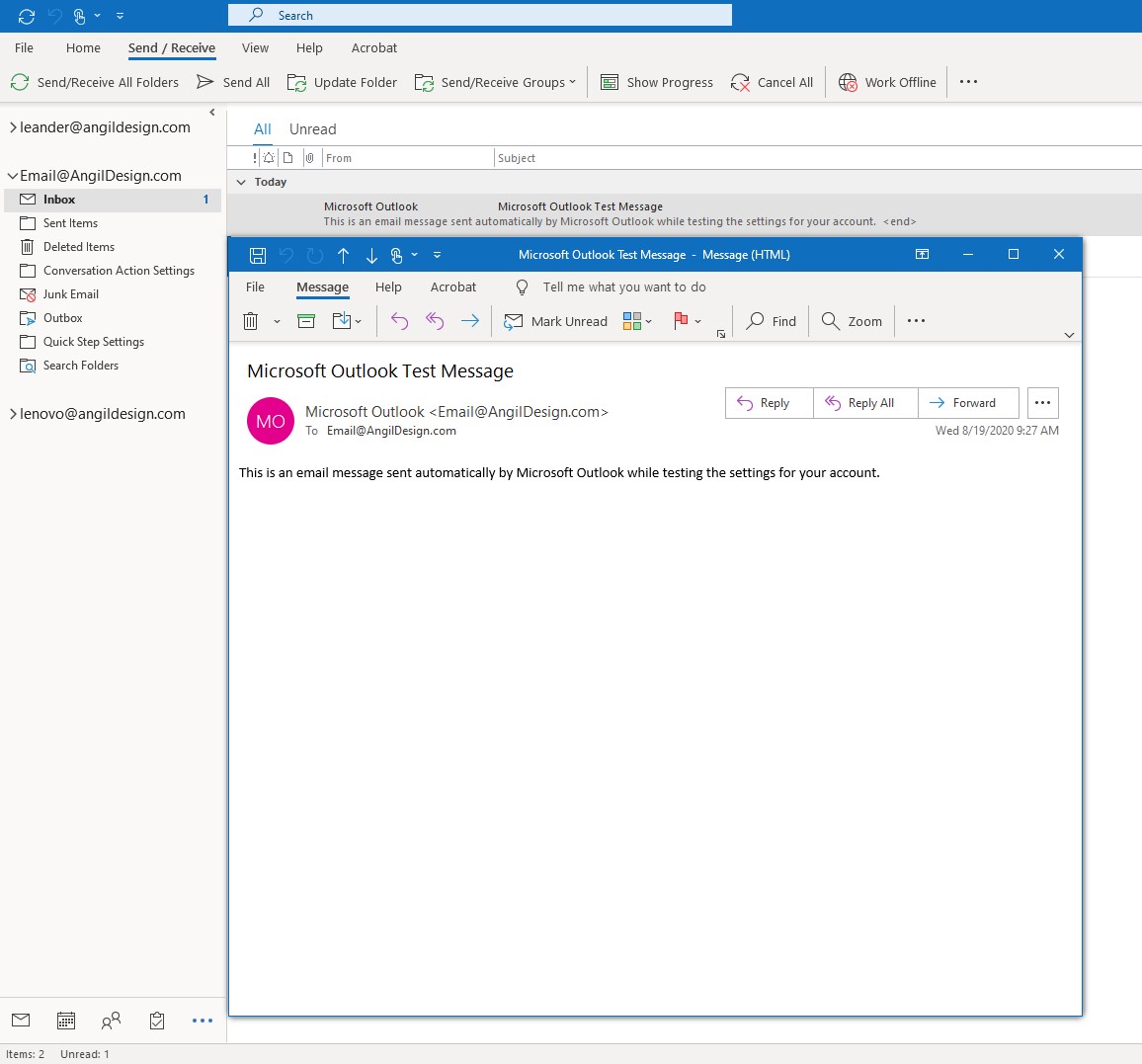Select the Inbox folder

[x=113, y=200]
